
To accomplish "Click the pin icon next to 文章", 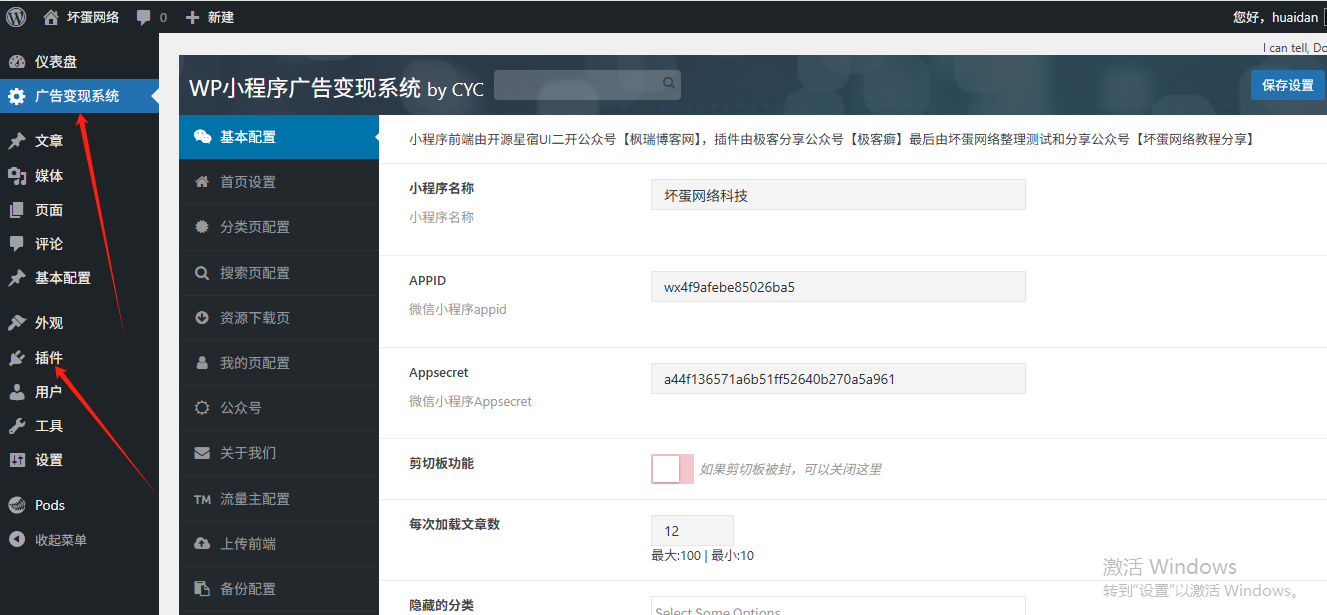I will pyautogui.click(x=16, y=141).
